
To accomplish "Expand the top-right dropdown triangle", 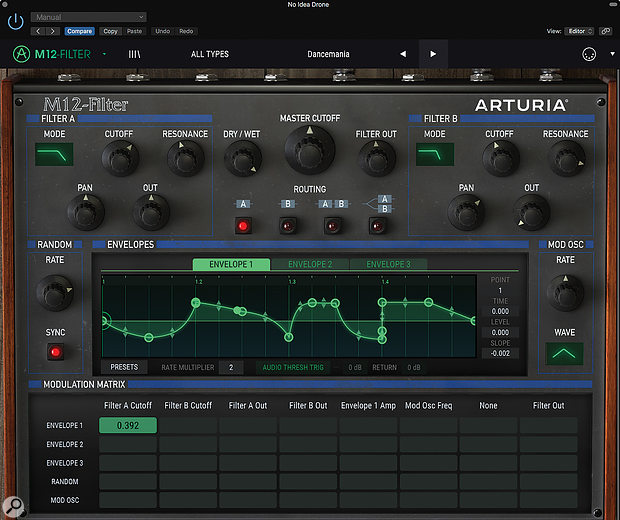I will coord(612,54).
